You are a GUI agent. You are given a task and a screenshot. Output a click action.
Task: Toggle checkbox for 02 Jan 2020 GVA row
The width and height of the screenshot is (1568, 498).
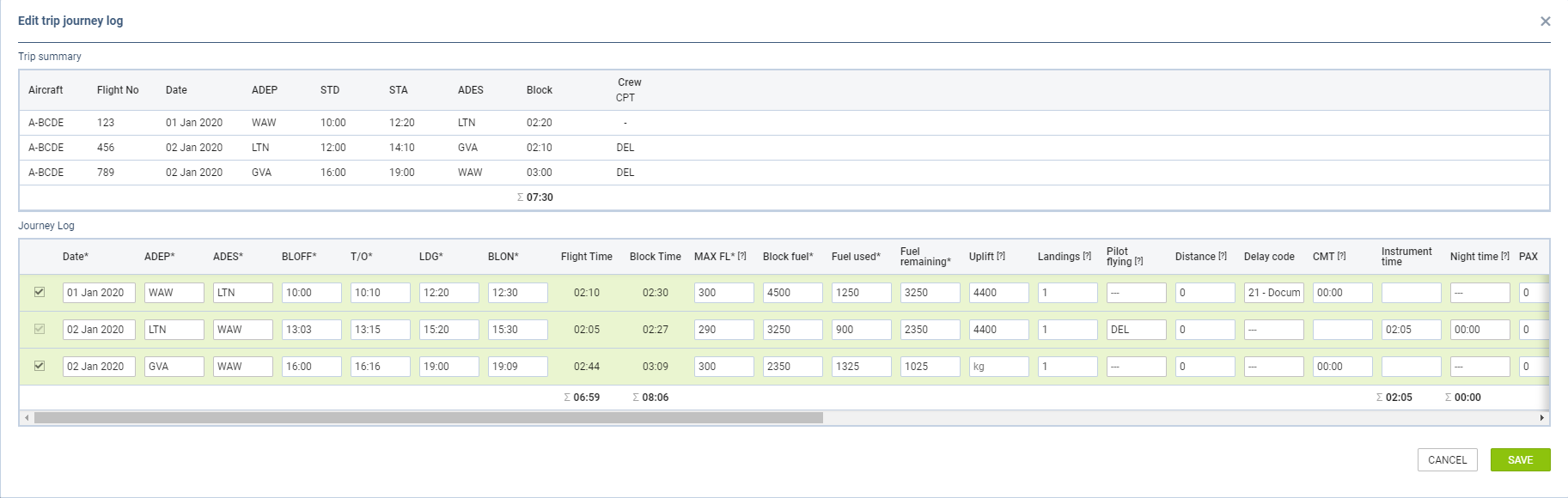40,366
